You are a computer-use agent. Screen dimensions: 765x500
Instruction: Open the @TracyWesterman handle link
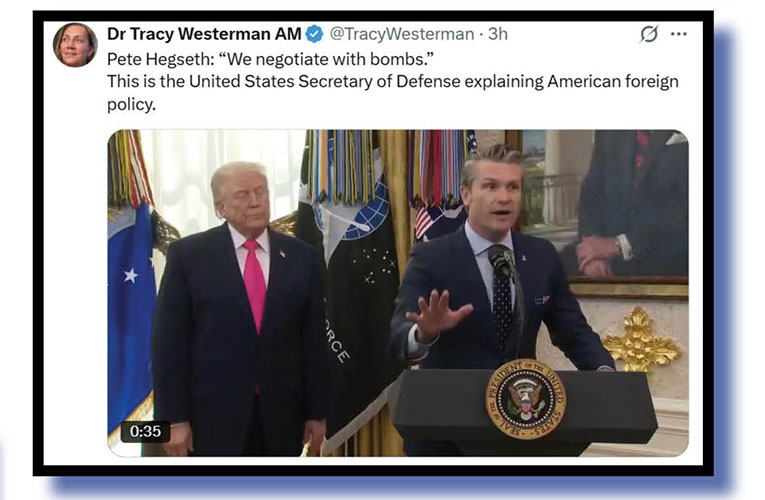[x=402, y=34]
